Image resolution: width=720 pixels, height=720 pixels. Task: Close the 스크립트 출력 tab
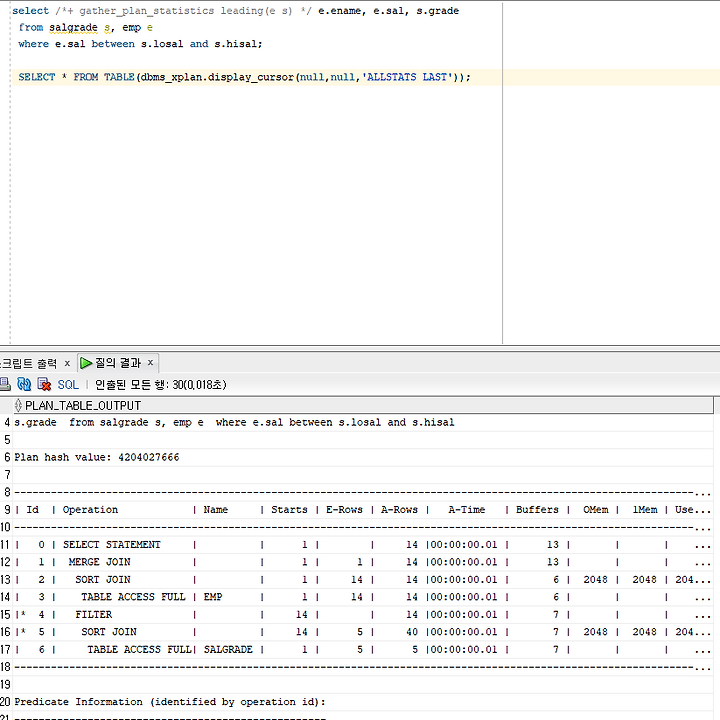click(x=67, y=363)
